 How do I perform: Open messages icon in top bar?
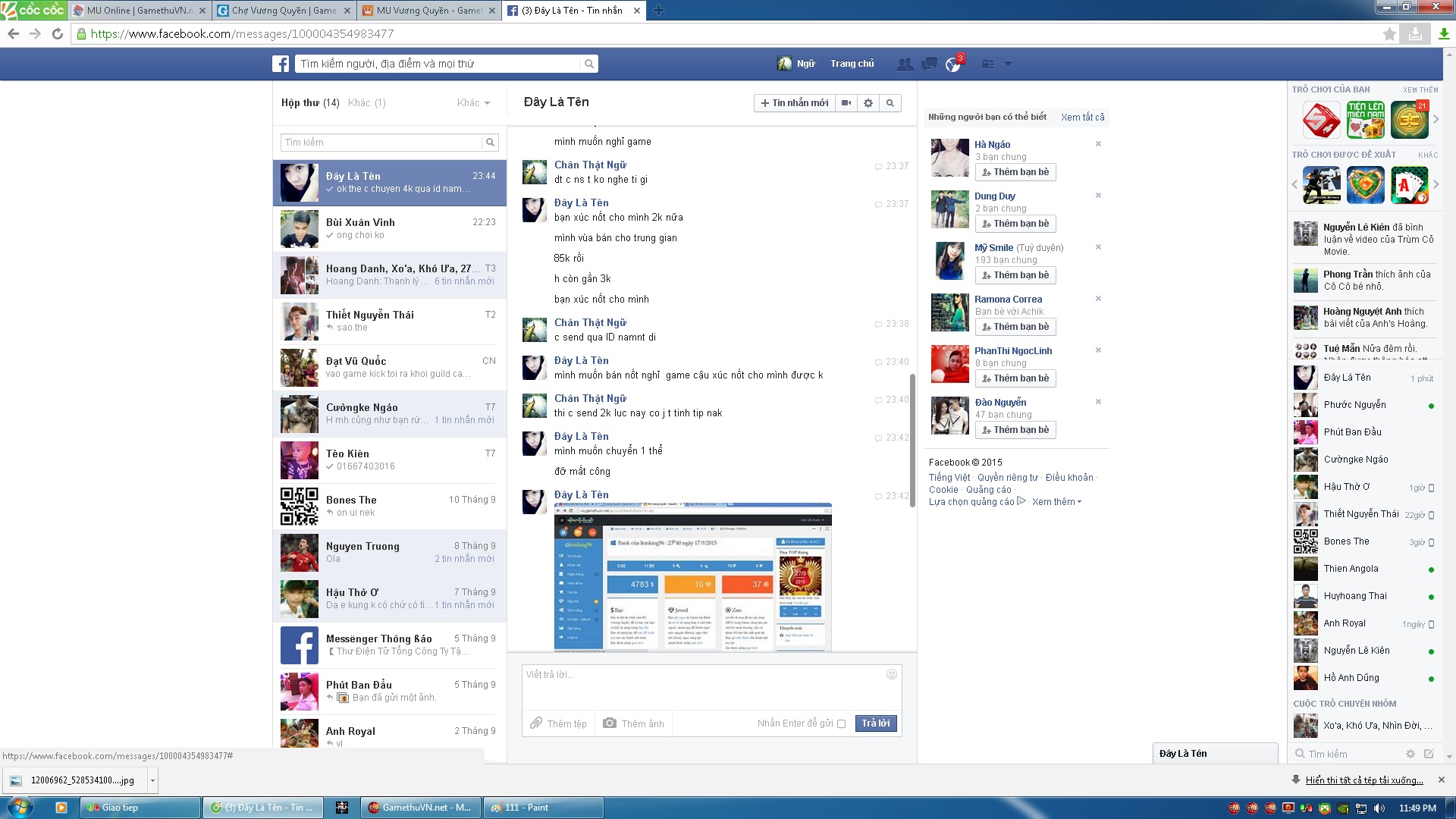click(x=929, y=64)
